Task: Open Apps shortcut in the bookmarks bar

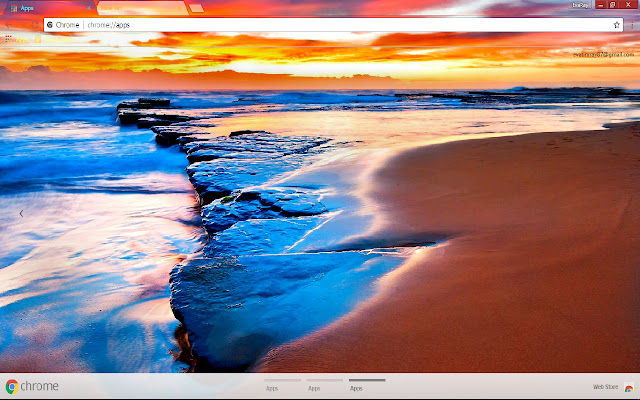Action: coord(17,40)
